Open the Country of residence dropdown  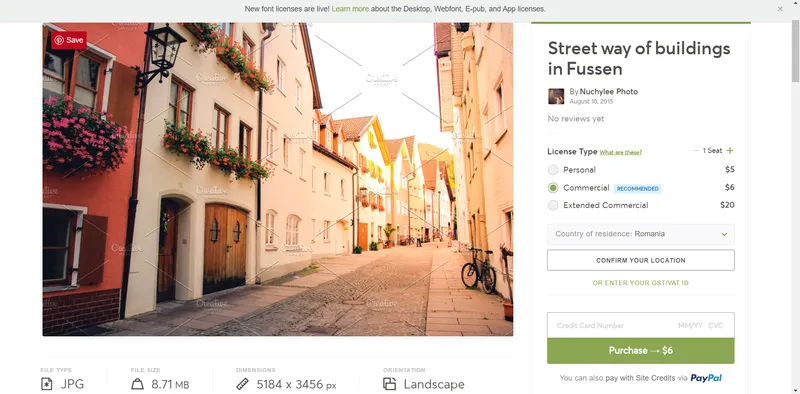[x=641, y=234]
